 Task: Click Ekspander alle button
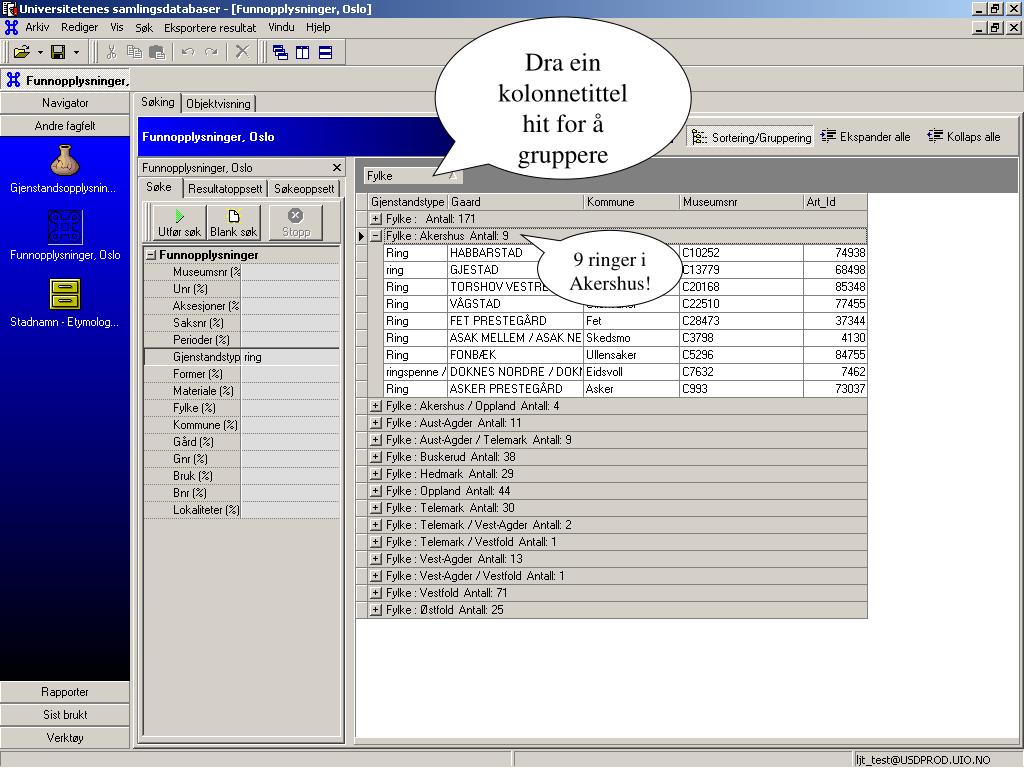pyautogui.click(x=865, y=136)
